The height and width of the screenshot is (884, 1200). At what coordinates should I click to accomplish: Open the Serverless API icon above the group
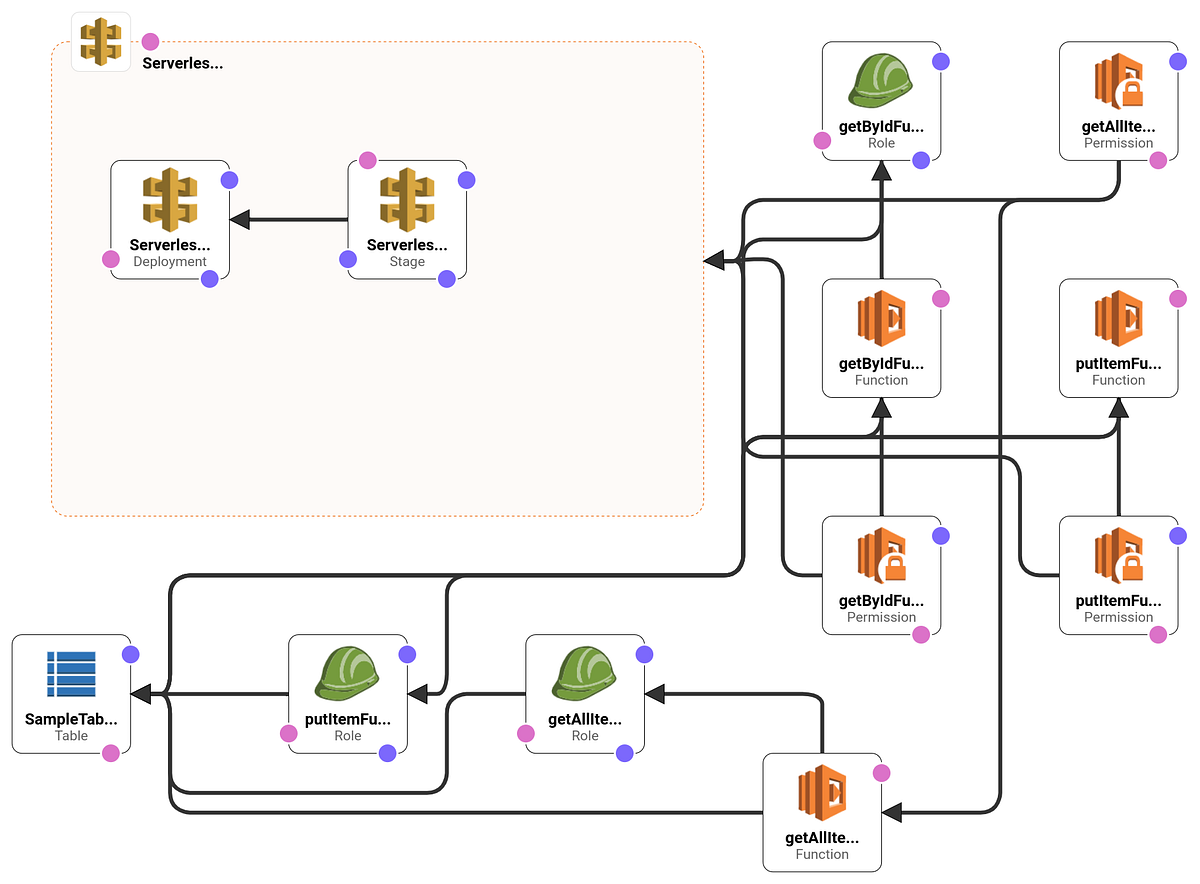click(x=100, y=42)
